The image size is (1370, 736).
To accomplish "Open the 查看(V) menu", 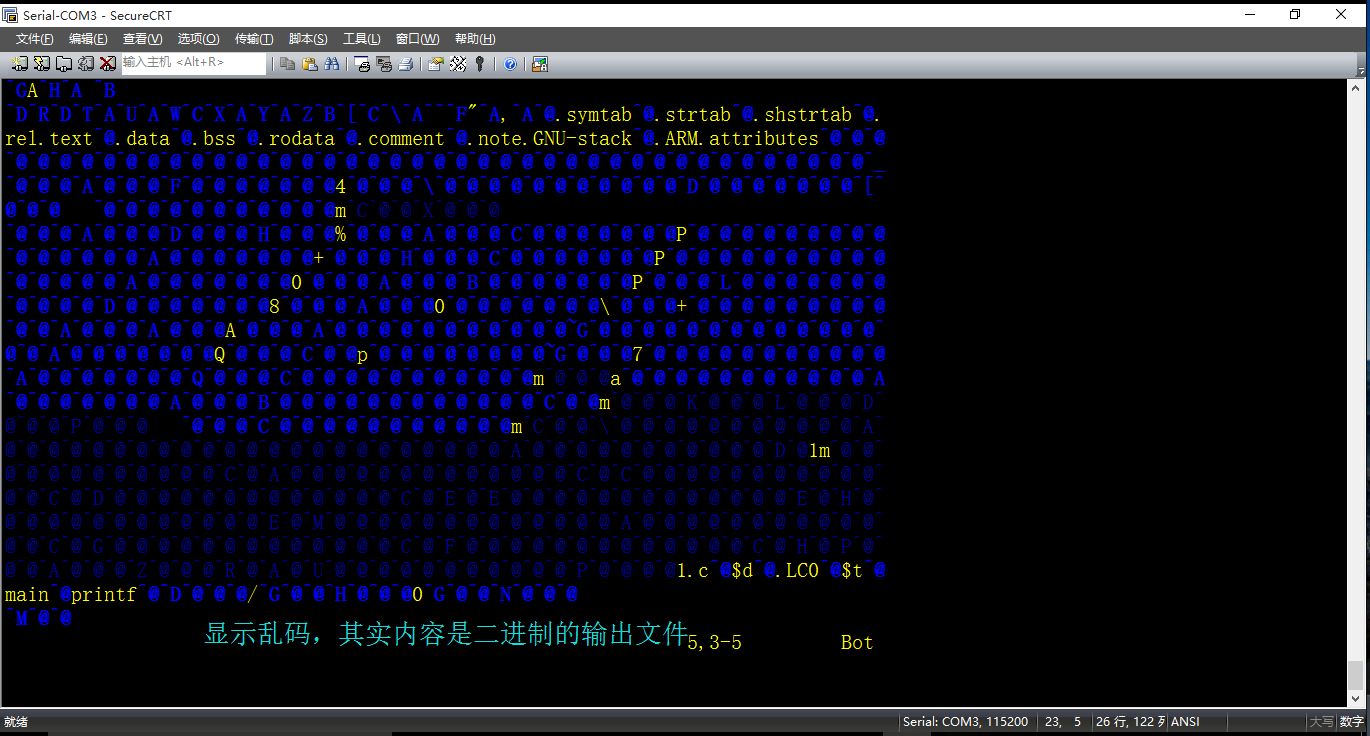I will click(x=142, y=39).
